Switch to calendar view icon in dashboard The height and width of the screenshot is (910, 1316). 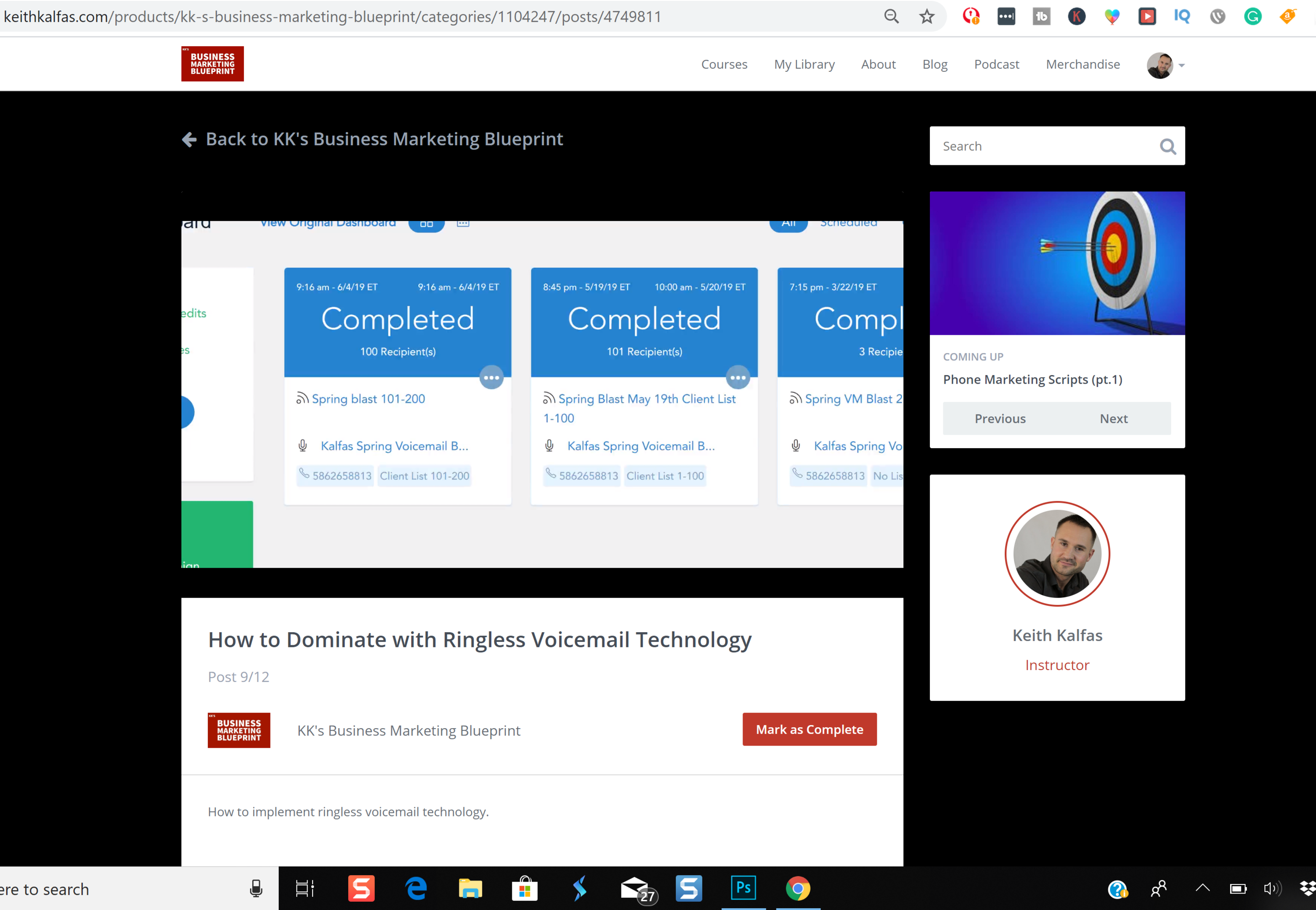(x=463, y=223)
